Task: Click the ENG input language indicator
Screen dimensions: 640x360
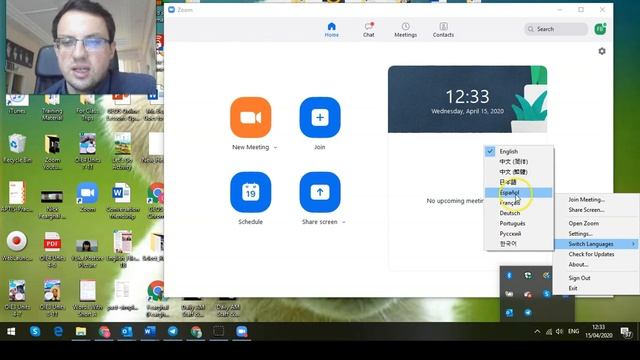Action: click(573, 331)
